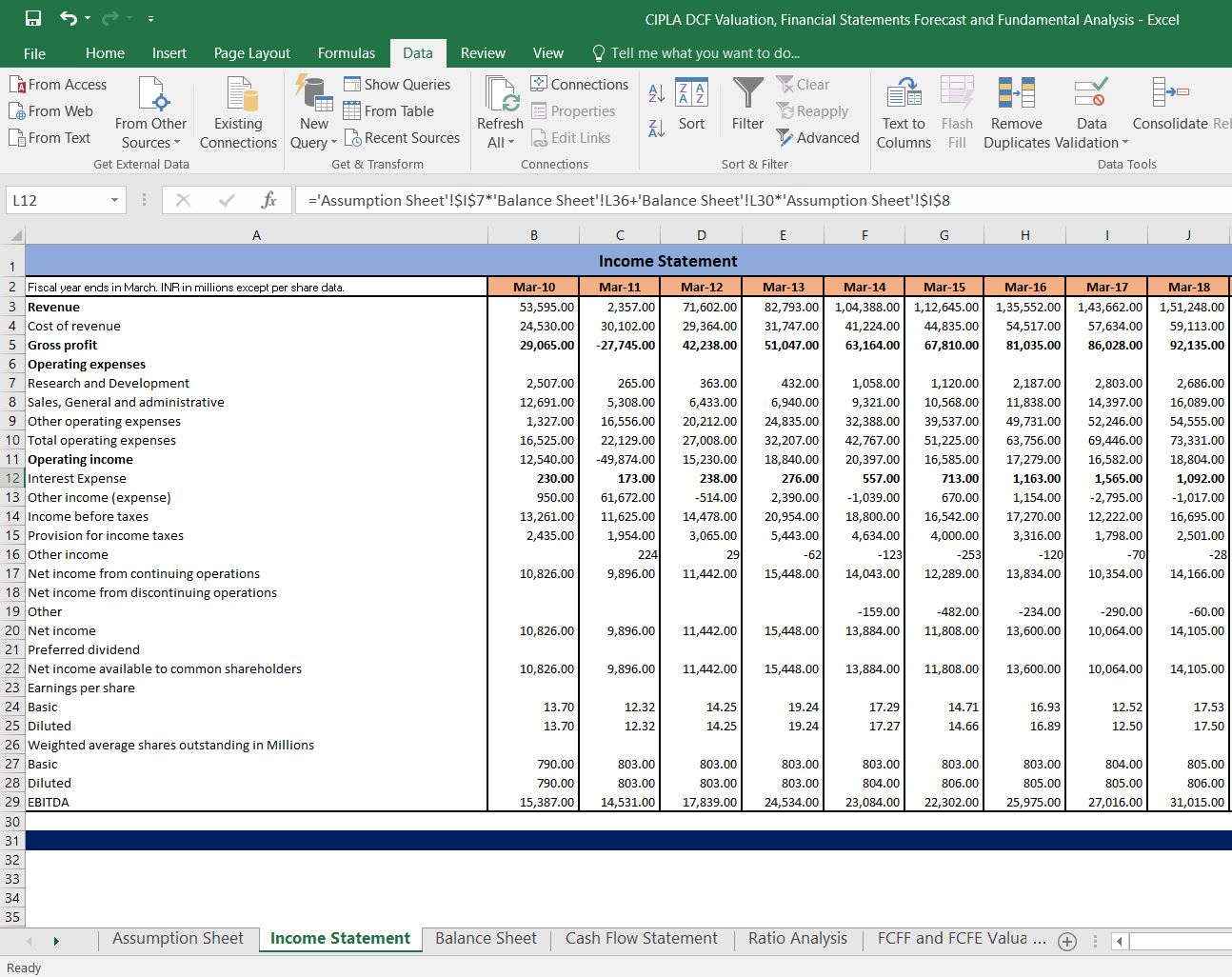Open the Ratio Analysis sheet tab

(x=798, y=938)
